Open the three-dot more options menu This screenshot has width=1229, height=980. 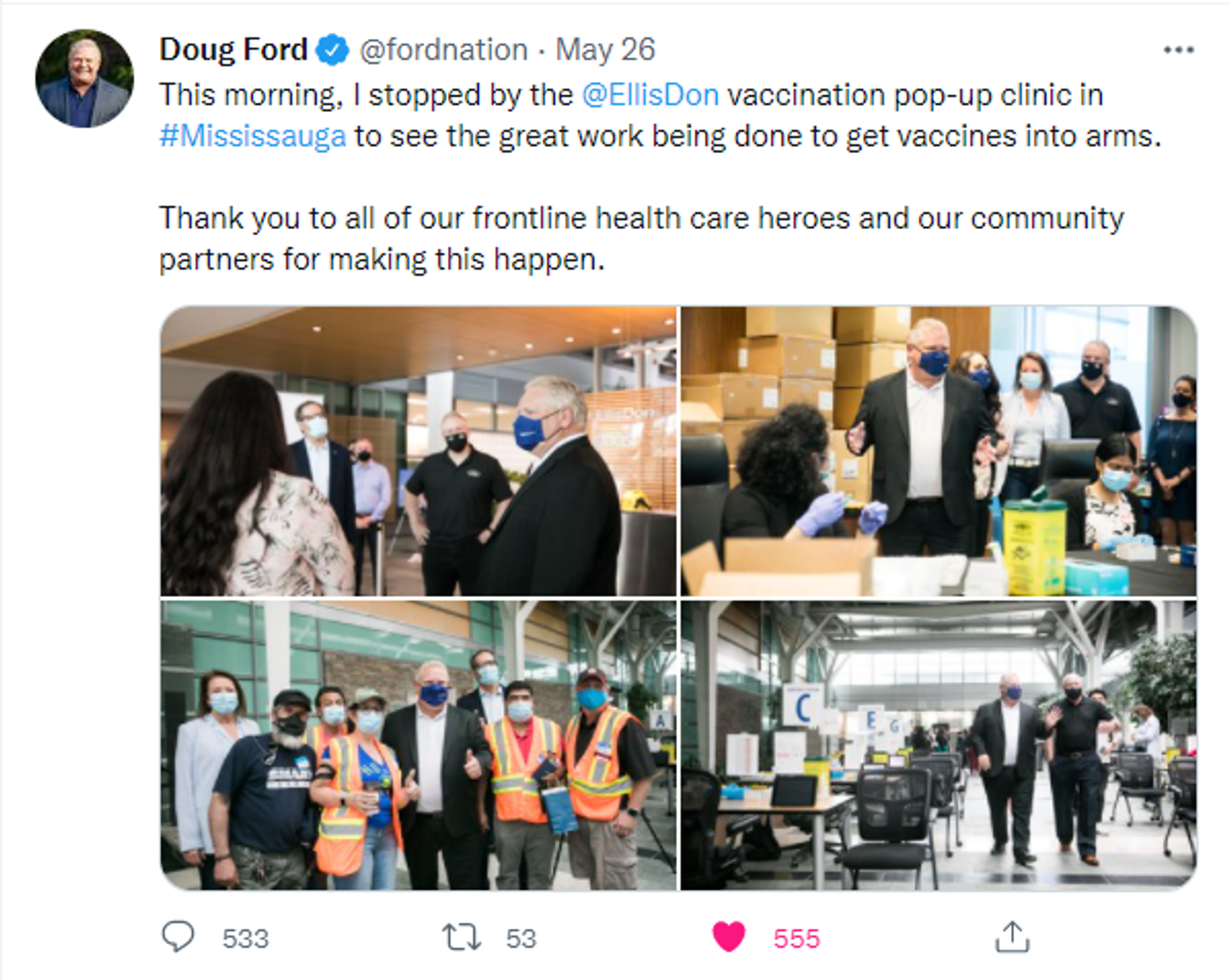pyautogui.click(x=1178, y=50)
